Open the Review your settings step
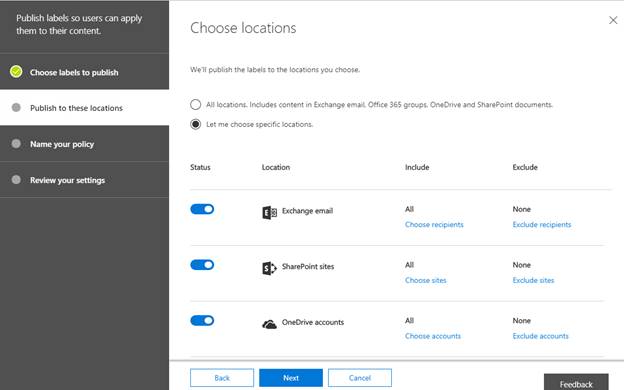Image resolution: width=624 pixels, height=390 pixels. 84,179
